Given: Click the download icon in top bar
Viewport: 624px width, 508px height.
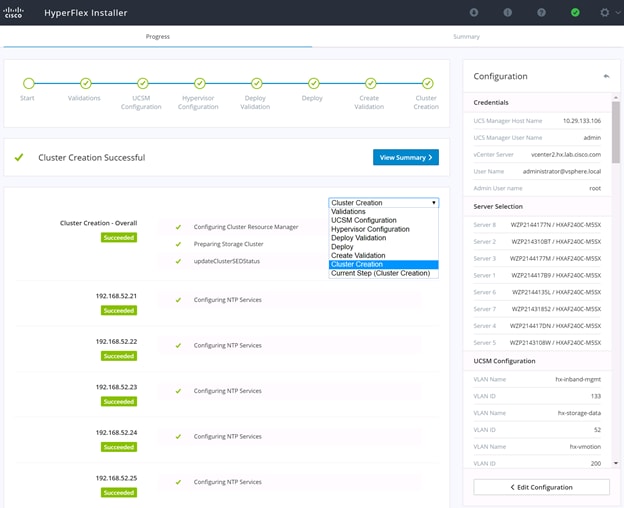Looking at the screenshot, I should point(474,12).
